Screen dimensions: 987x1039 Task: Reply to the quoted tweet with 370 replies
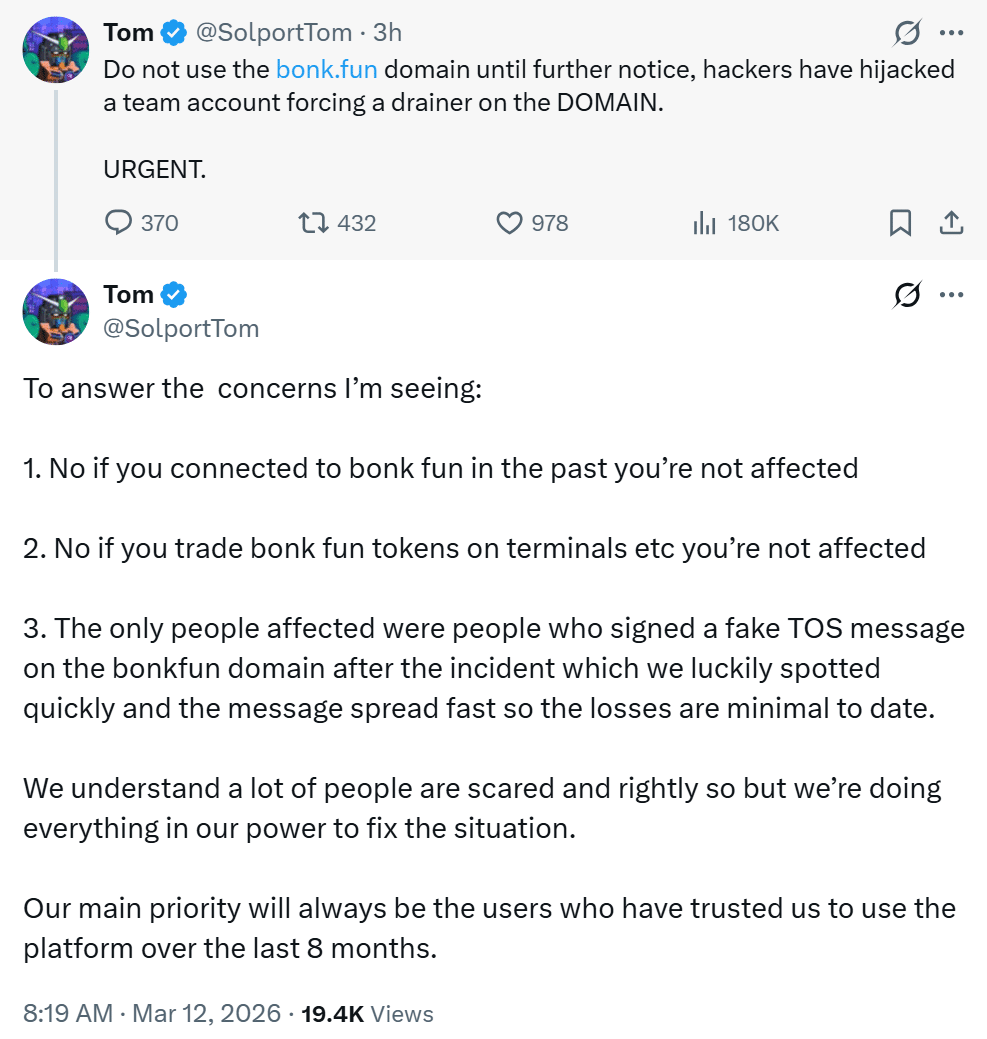click(119, 222)
